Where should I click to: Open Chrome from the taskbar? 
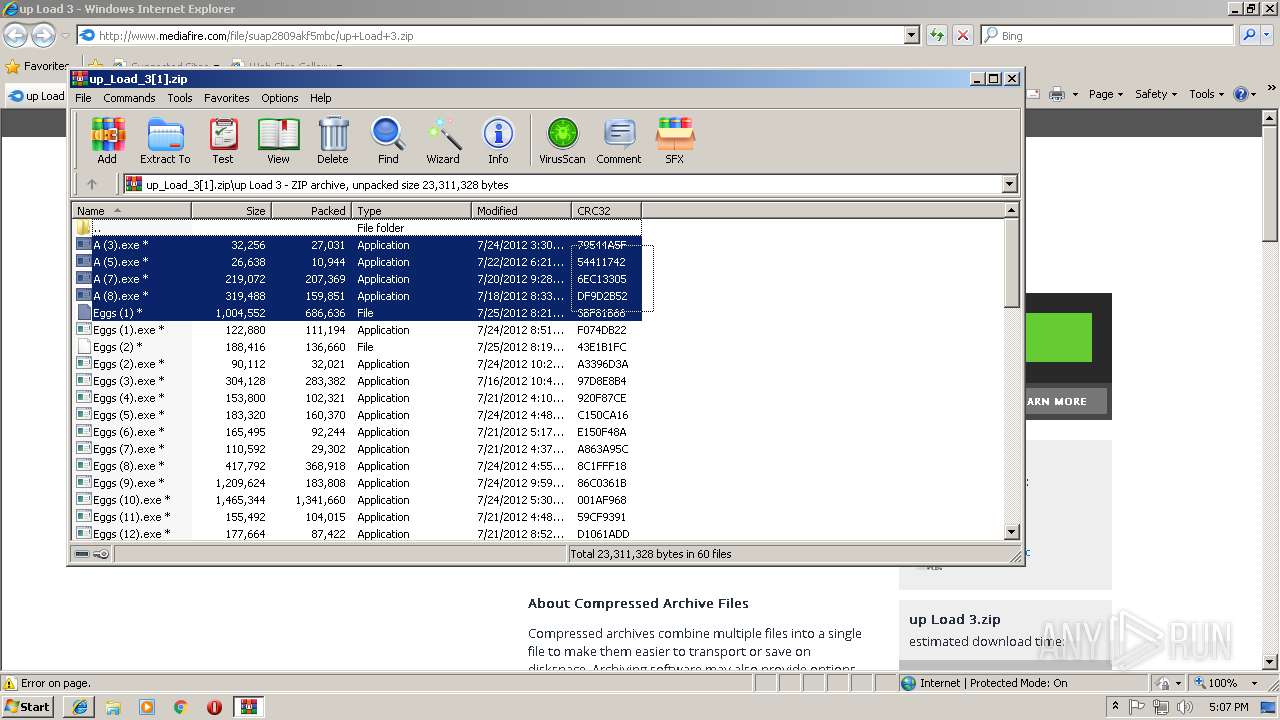181,707
